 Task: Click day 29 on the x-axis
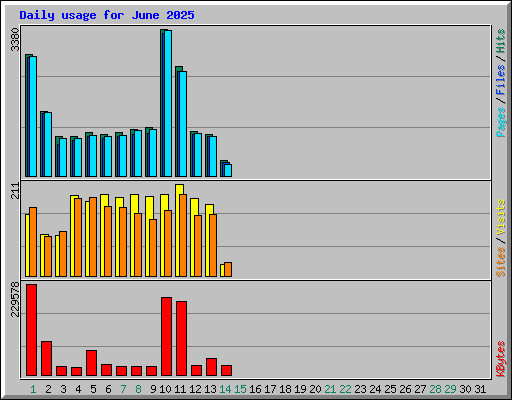(450, 389)
